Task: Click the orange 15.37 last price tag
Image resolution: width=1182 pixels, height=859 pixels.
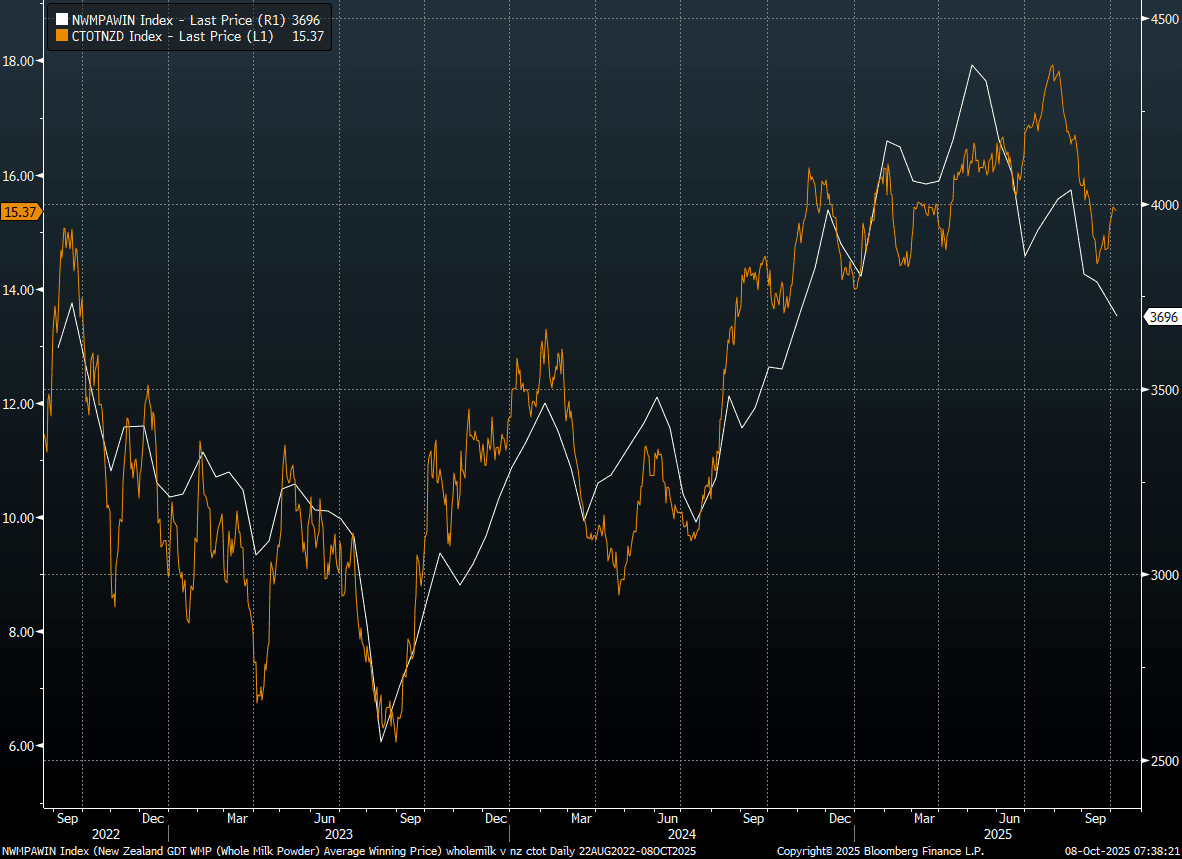Action: point(21,211)
